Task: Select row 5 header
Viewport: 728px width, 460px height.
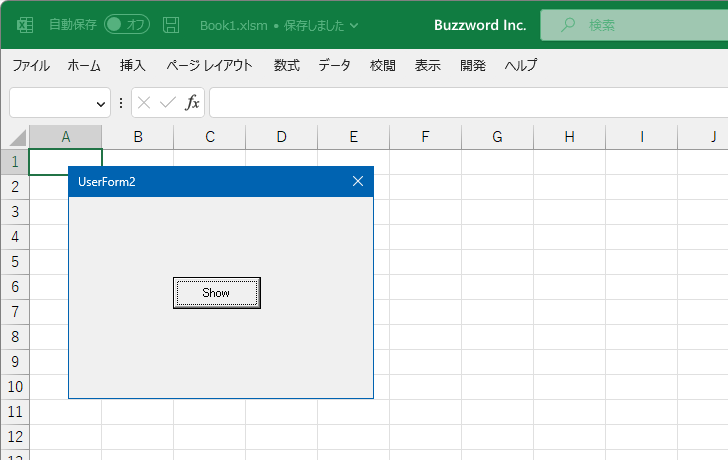Action: pyautogui.click(x=15, y=262)
